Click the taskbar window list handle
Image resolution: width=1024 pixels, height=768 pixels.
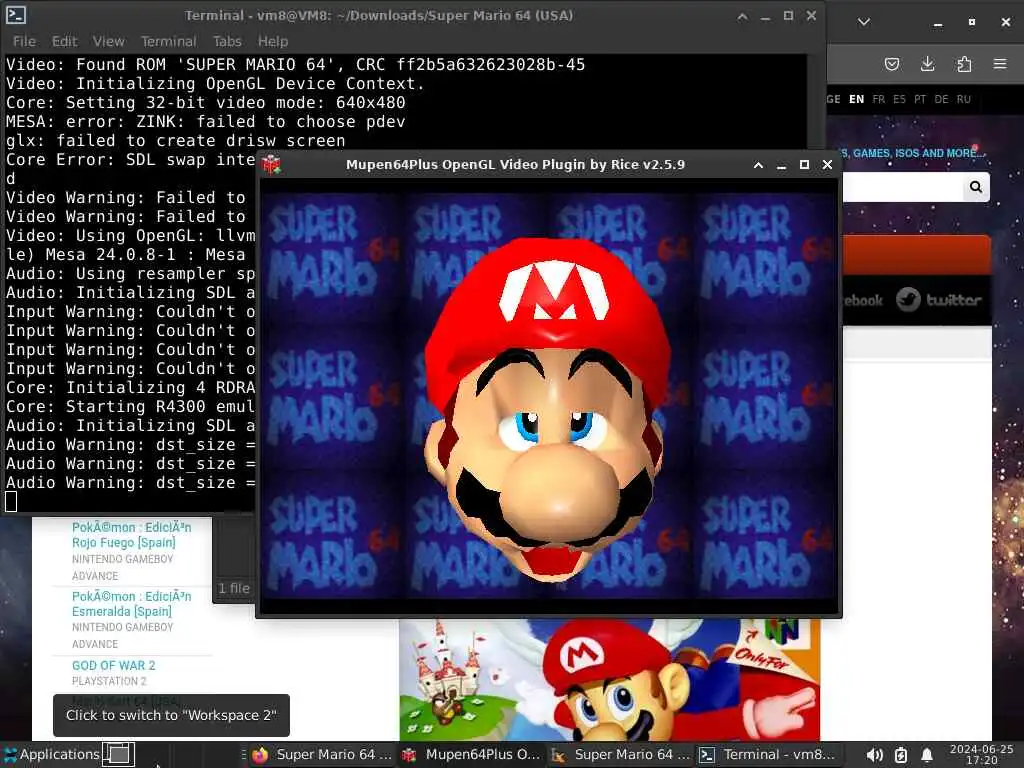click(x=244, y=754)
